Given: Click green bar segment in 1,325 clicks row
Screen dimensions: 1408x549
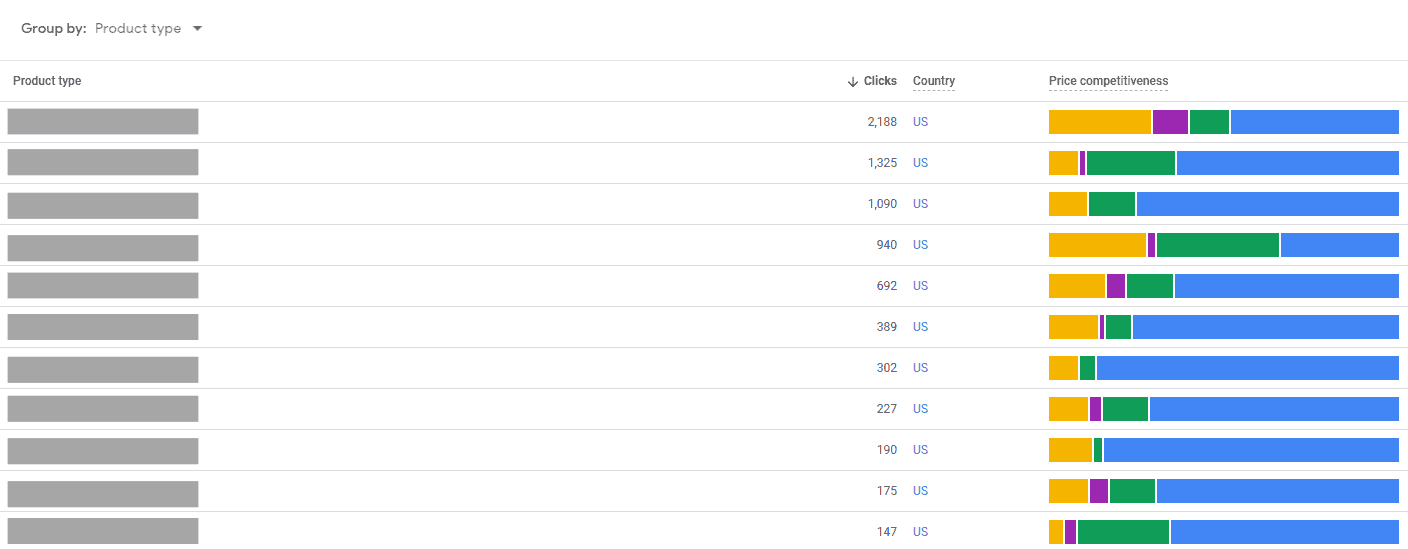Looking at the screenshot, I should [1130, 163].
